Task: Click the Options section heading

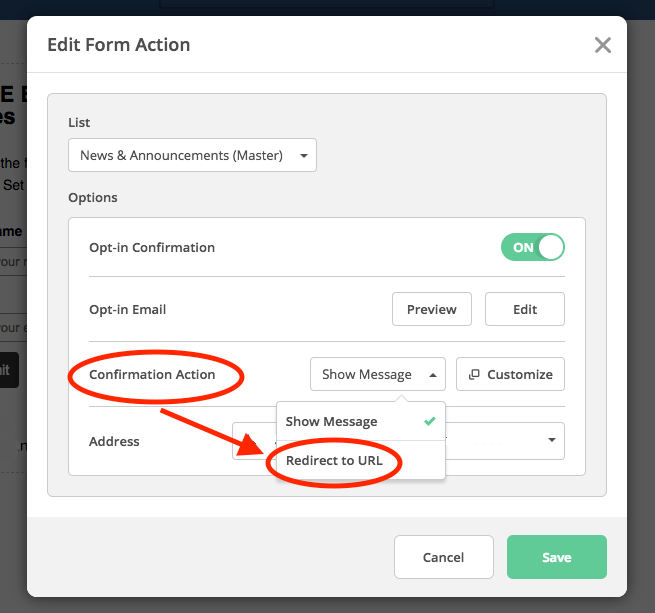Action: pos(93,197)
